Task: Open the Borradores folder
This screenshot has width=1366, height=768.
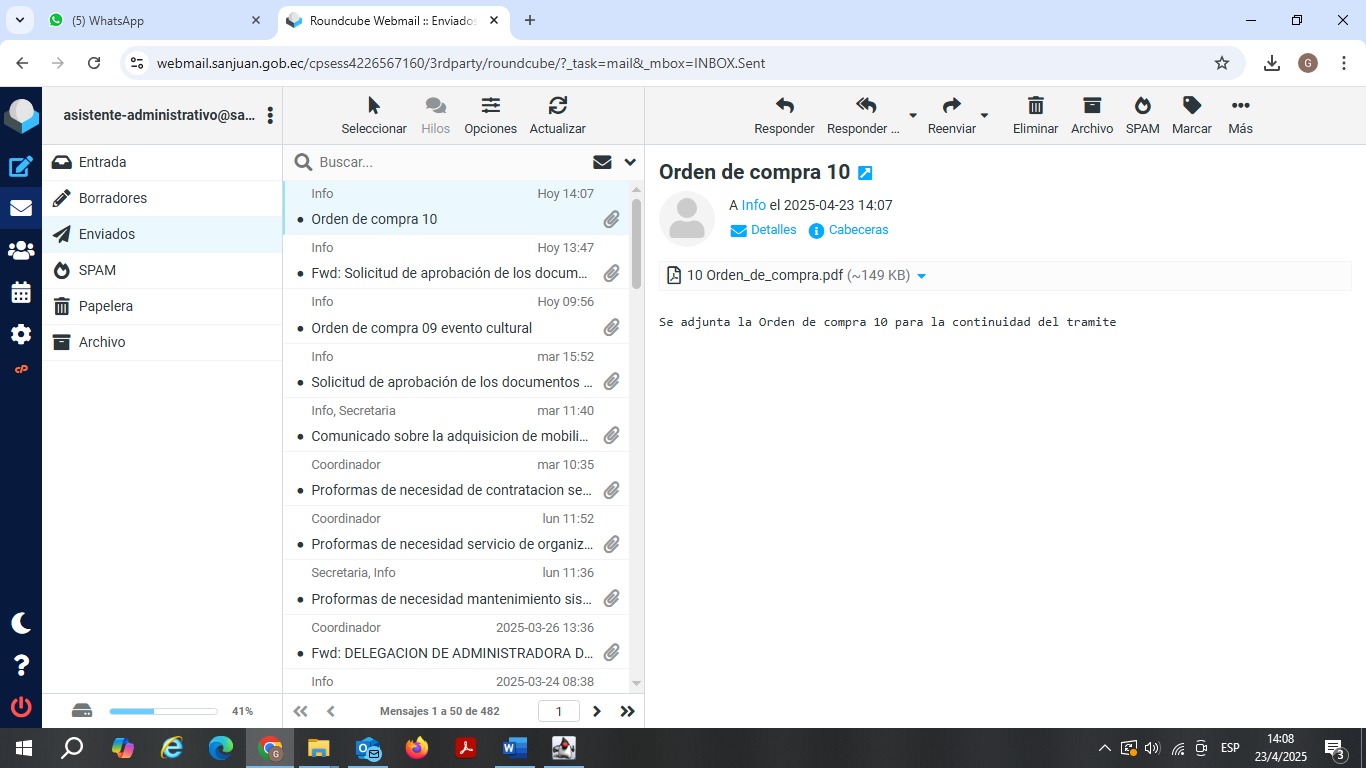Action: coord(113,198)
